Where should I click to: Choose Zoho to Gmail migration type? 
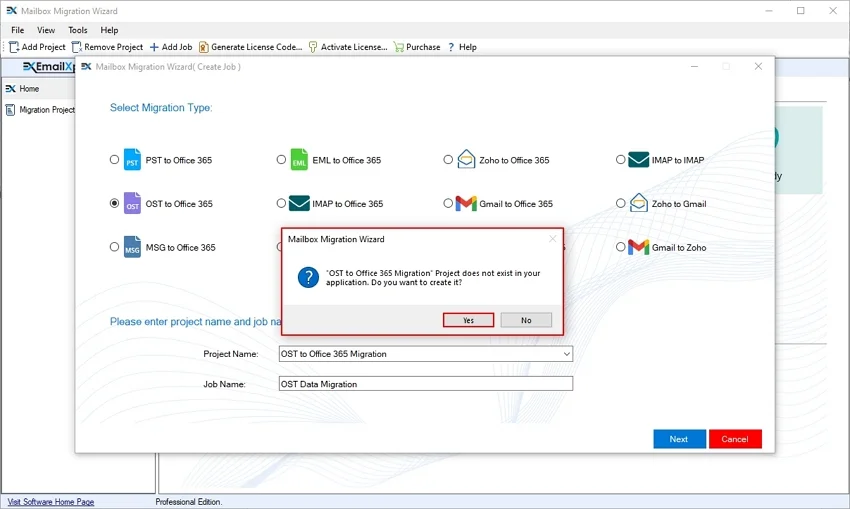[621, 204]
